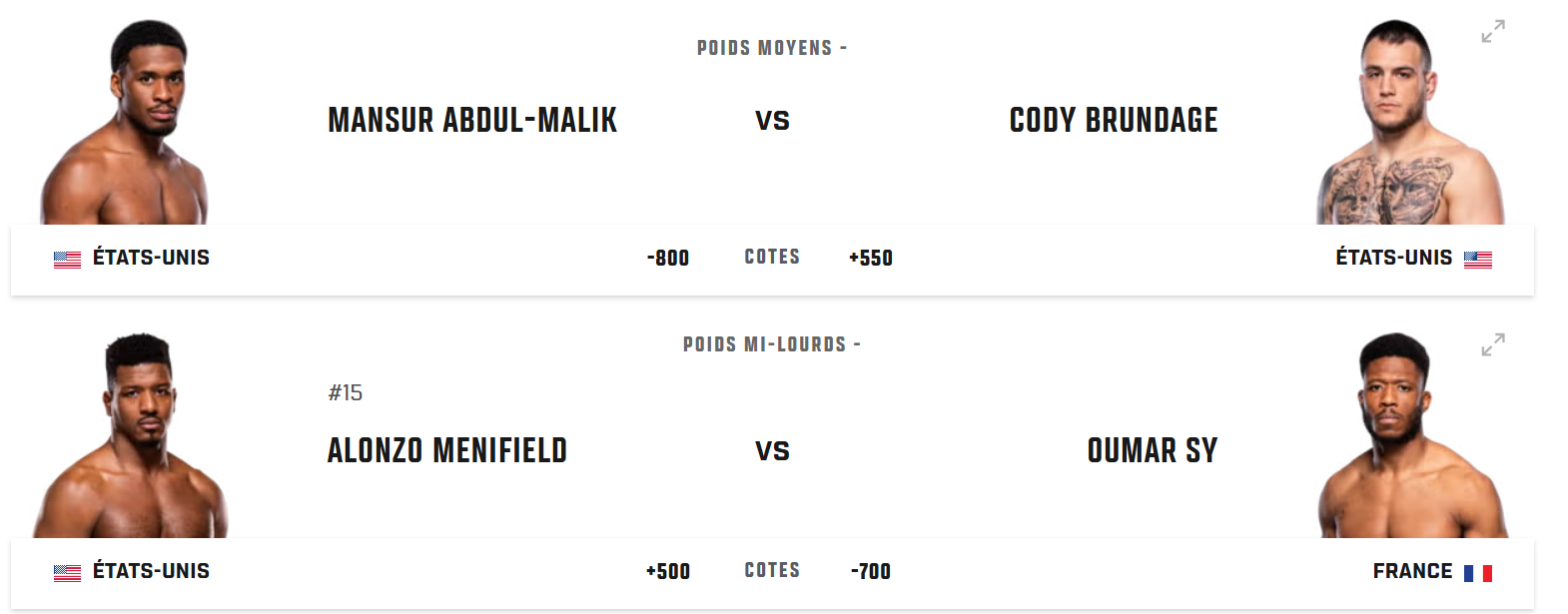Image resolution: width=1568 pixels, height=614 pixels.
Task: Click Alonzo Menifield's US flag icon
Action: pyautogui.click(x=67, y=573)
